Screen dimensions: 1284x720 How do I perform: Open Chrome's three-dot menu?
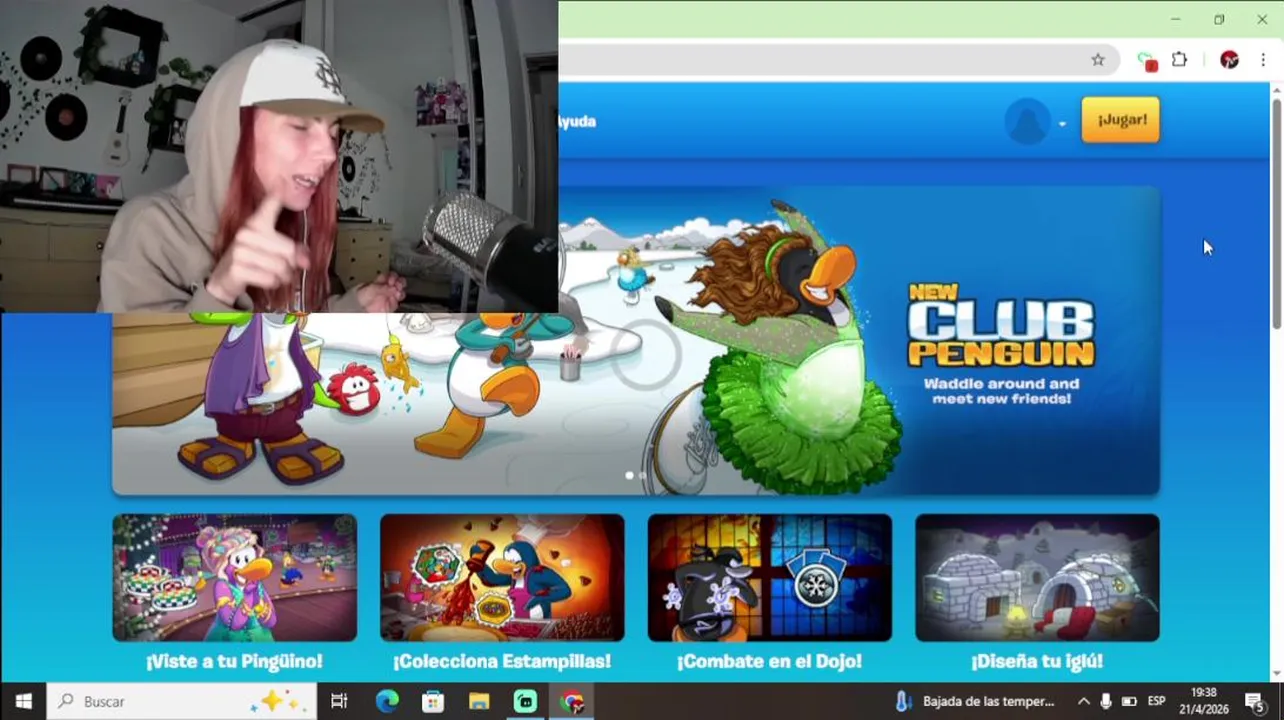[x=1263, y=60]
